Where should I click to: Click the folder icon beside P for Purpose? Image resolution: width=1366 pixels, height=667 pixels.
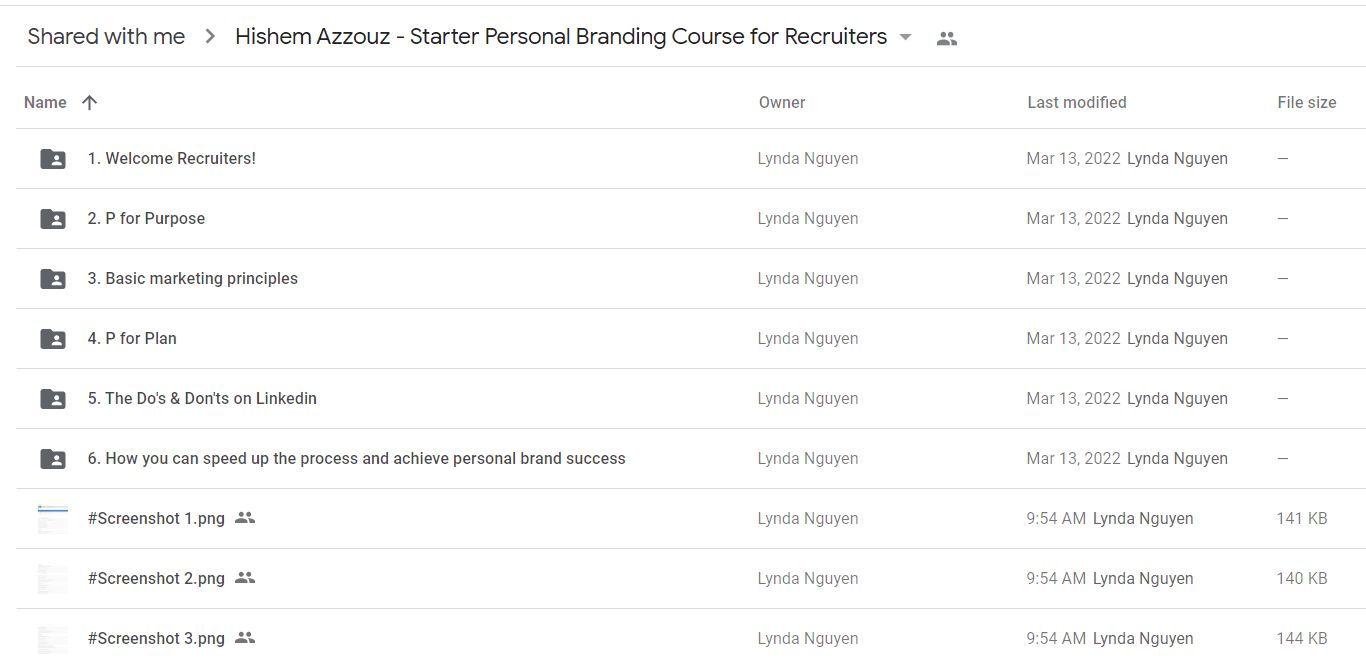pyautogui.click(x=53, y=218)
